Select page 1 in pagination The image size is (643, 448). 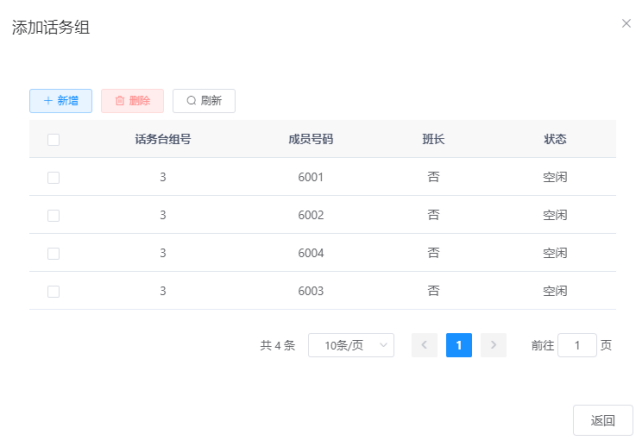(x=459, y=346)
